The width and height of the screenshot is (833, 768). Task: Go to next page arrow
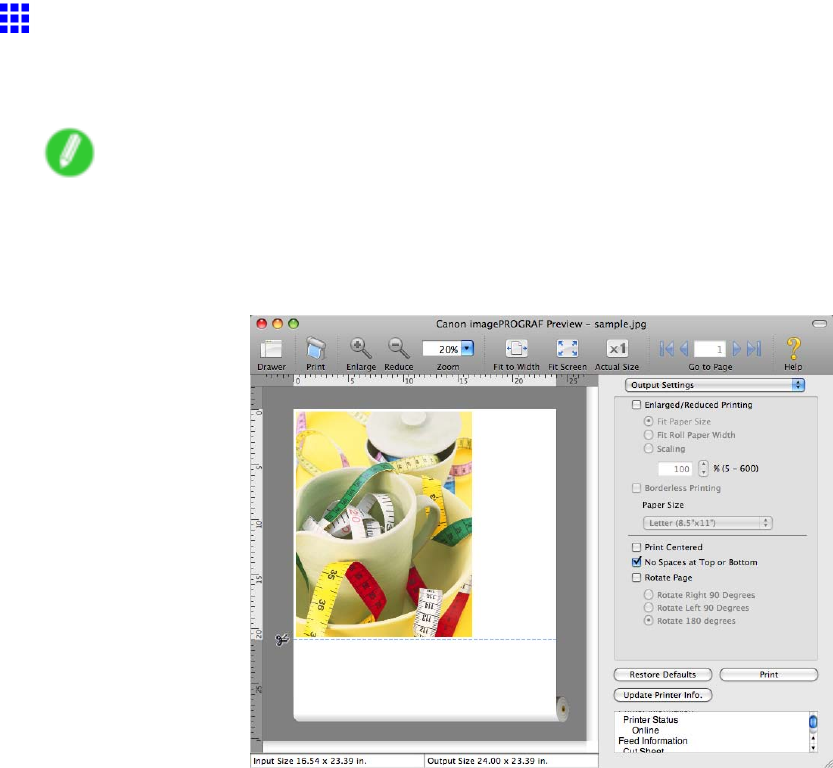tap(736, 349)
